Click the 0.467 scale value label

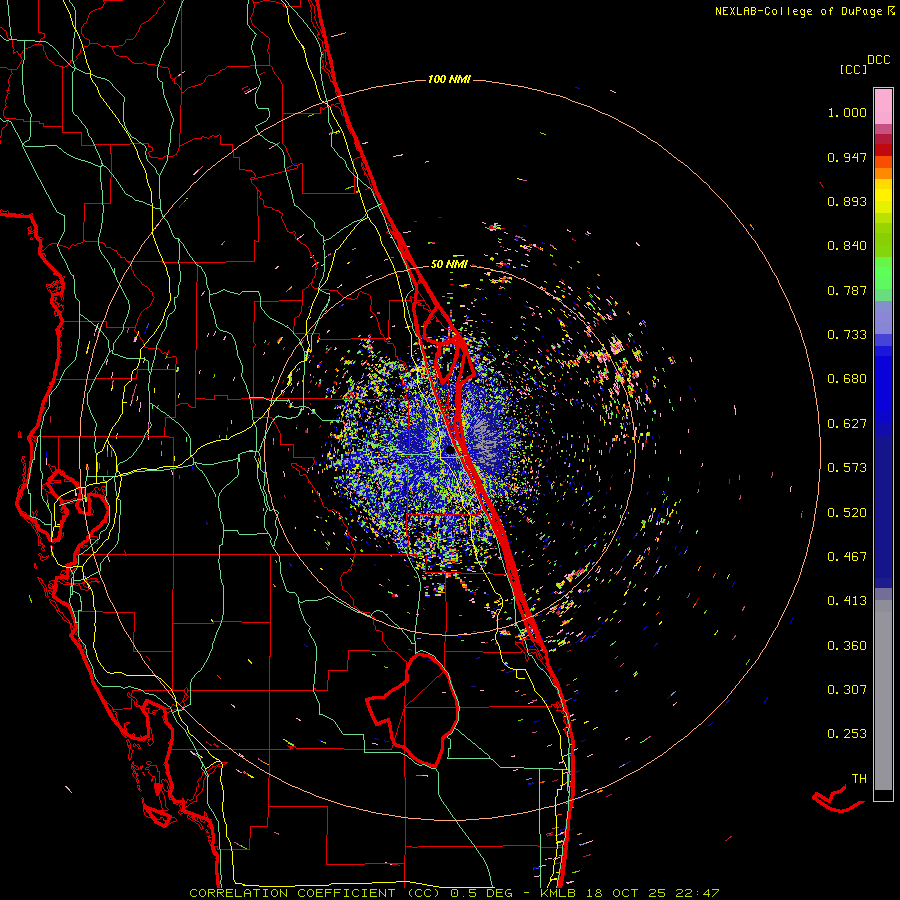pyautogui.click(x=847, y=557)
